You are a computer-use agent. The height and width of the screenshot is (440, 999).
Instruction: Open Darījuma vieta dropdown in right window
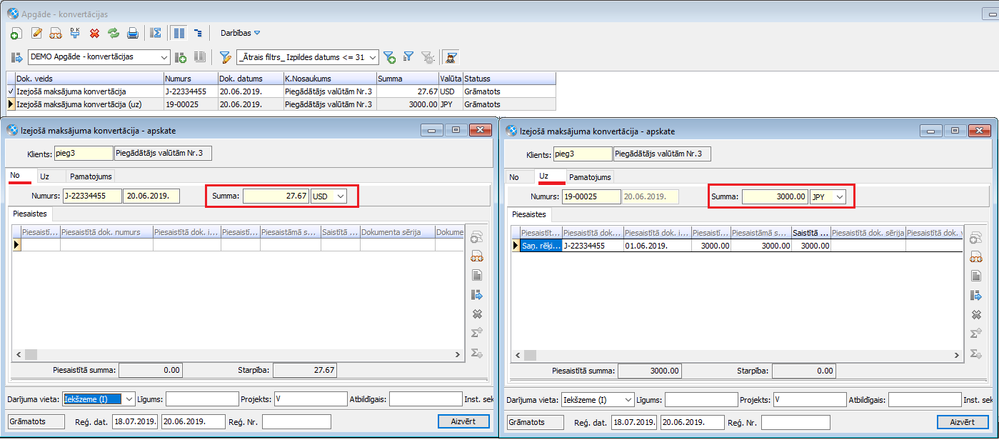coord(628,400)
